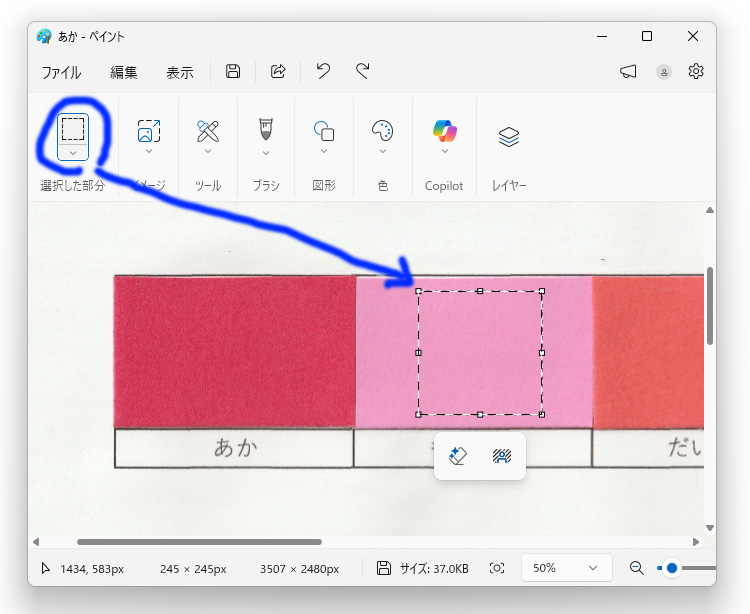Launch the Copilot icon
750x614 pixels.
click(444, 130)
